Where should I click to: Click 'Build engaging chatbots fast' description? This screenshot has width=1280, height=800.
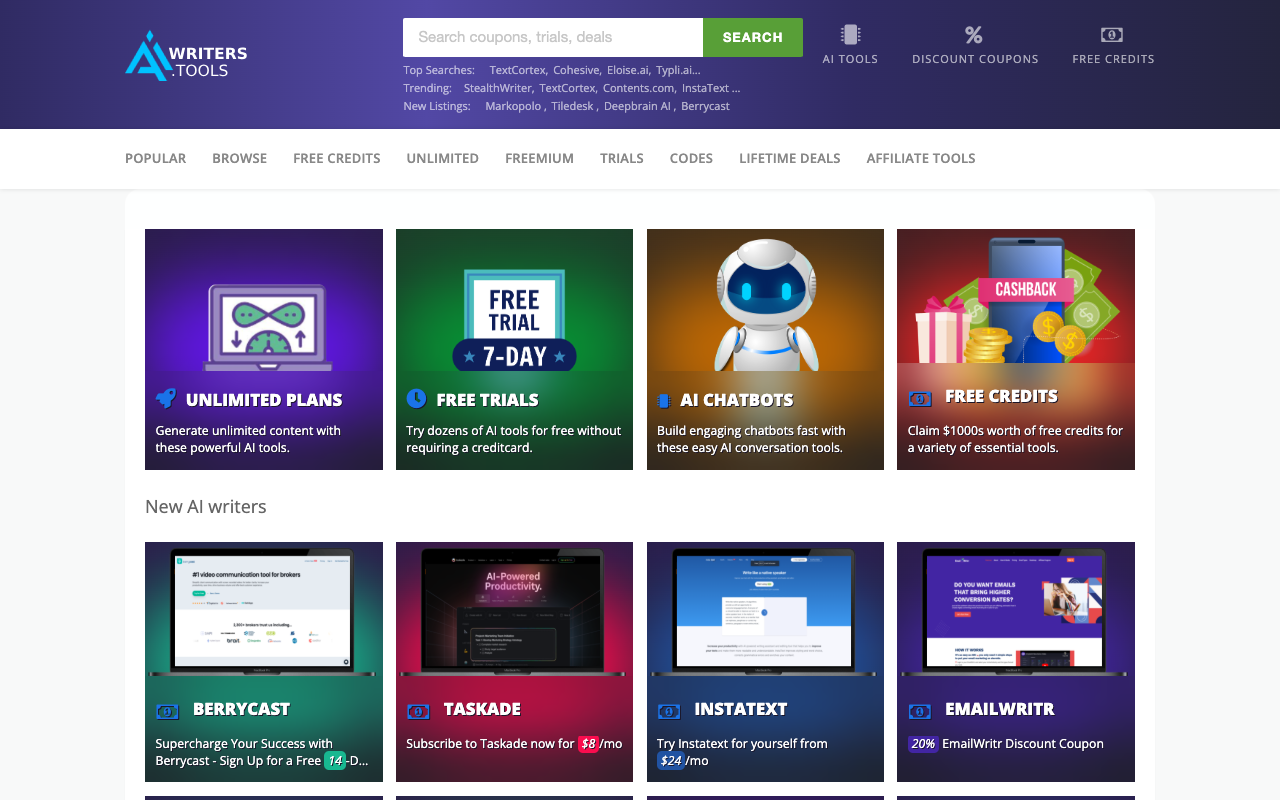coord(751,439)
